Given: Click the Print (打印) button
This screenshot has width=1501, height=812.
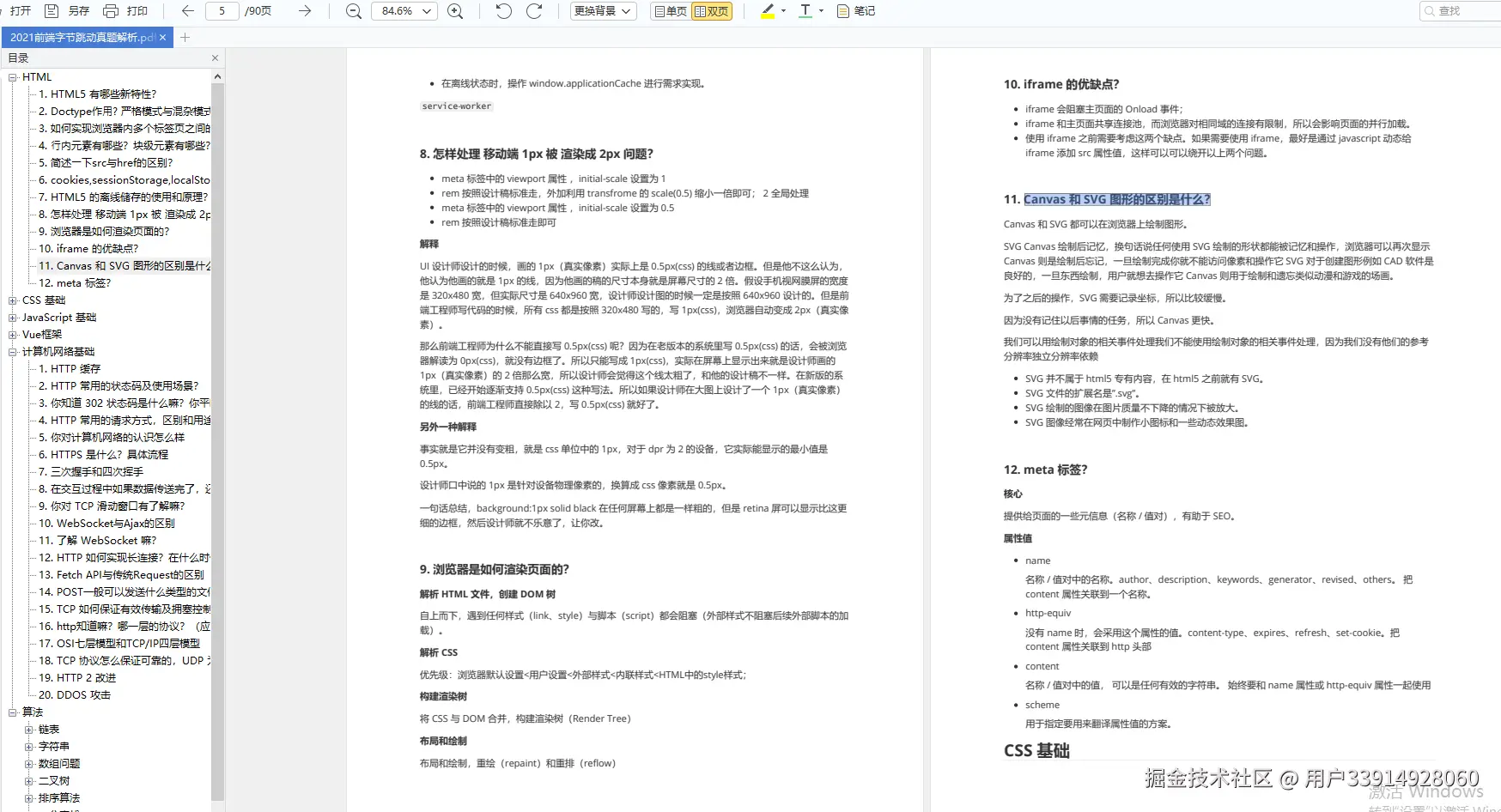Looking at the screenshot, I should coord(125,11).
